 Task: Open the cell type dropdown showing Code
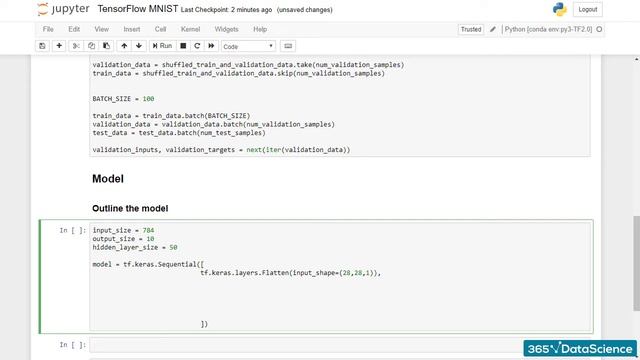point(248,47)
